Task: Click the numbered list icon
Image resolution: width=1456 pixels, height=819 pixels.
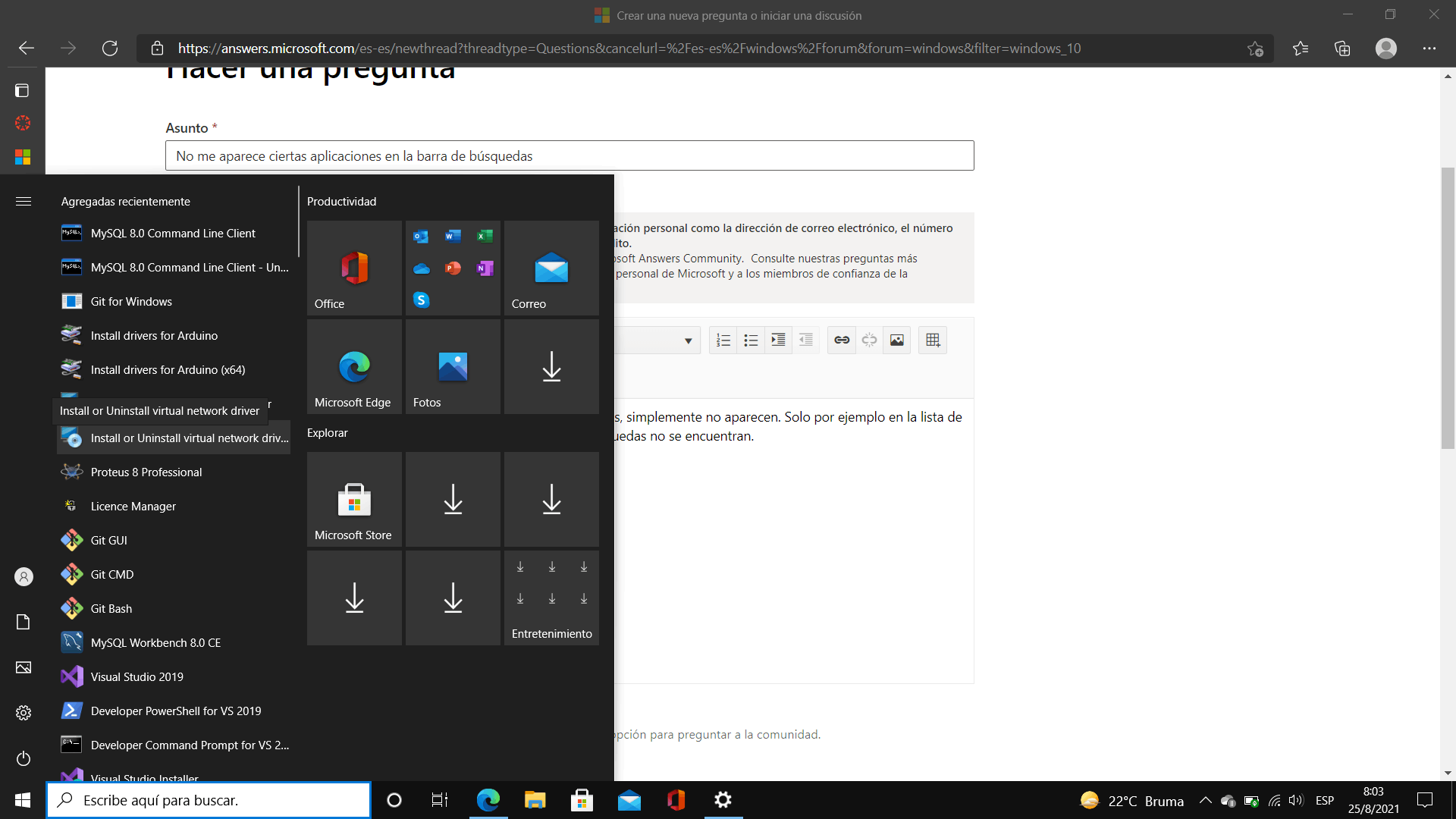Action: (x=723, y=340)
